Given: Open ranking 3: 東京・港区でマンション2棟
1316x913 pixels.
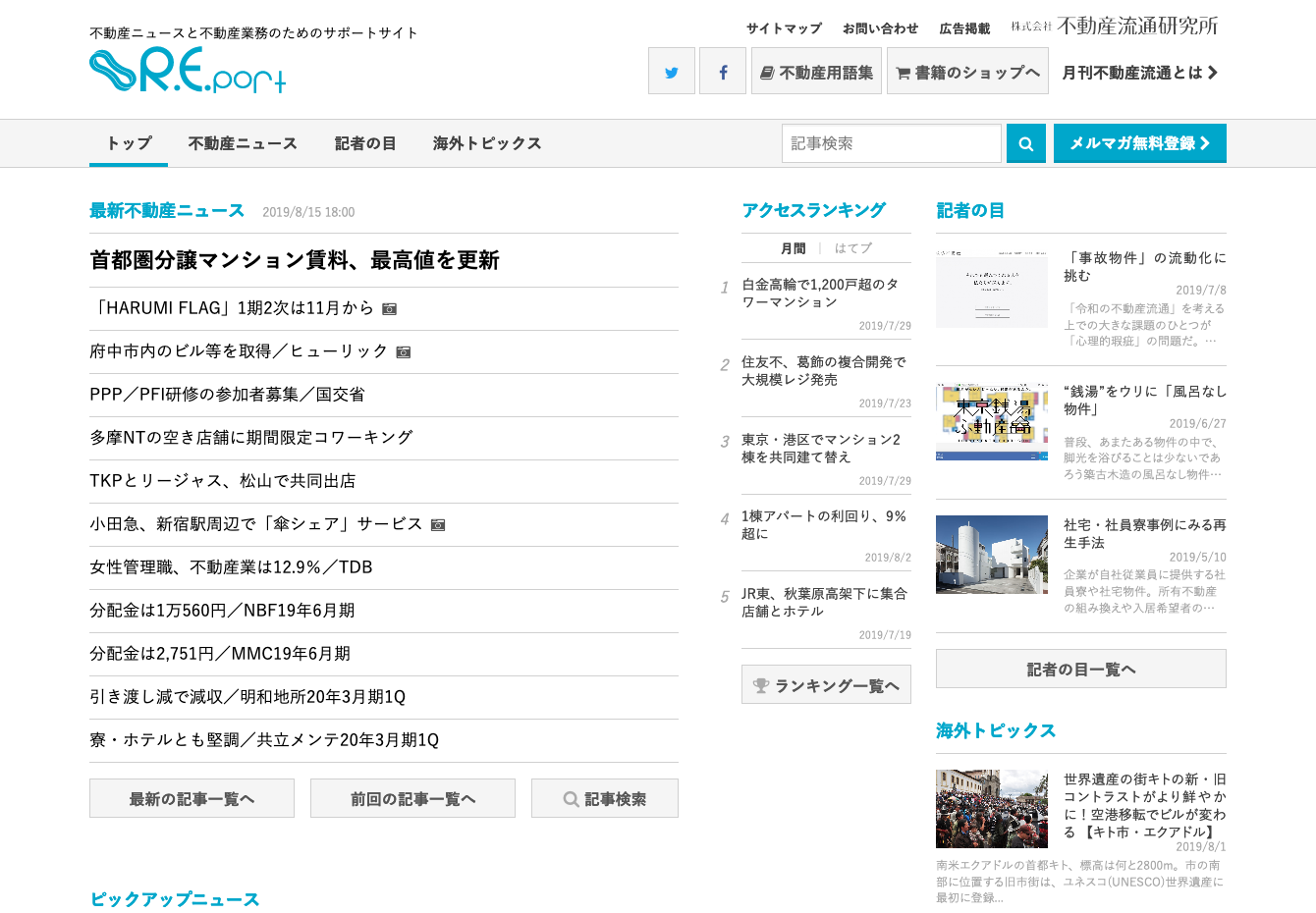Looking at the screenshot, I should coord(821,449).
